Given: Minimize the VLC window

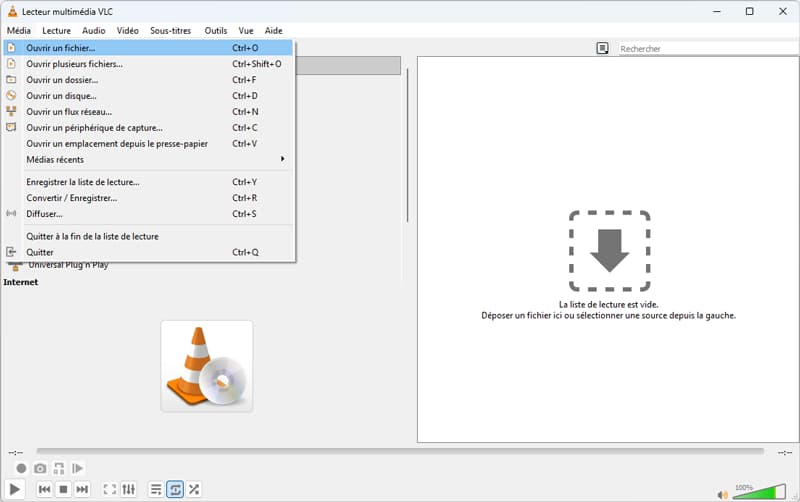Looking at the screenshot, I should 717,11.
